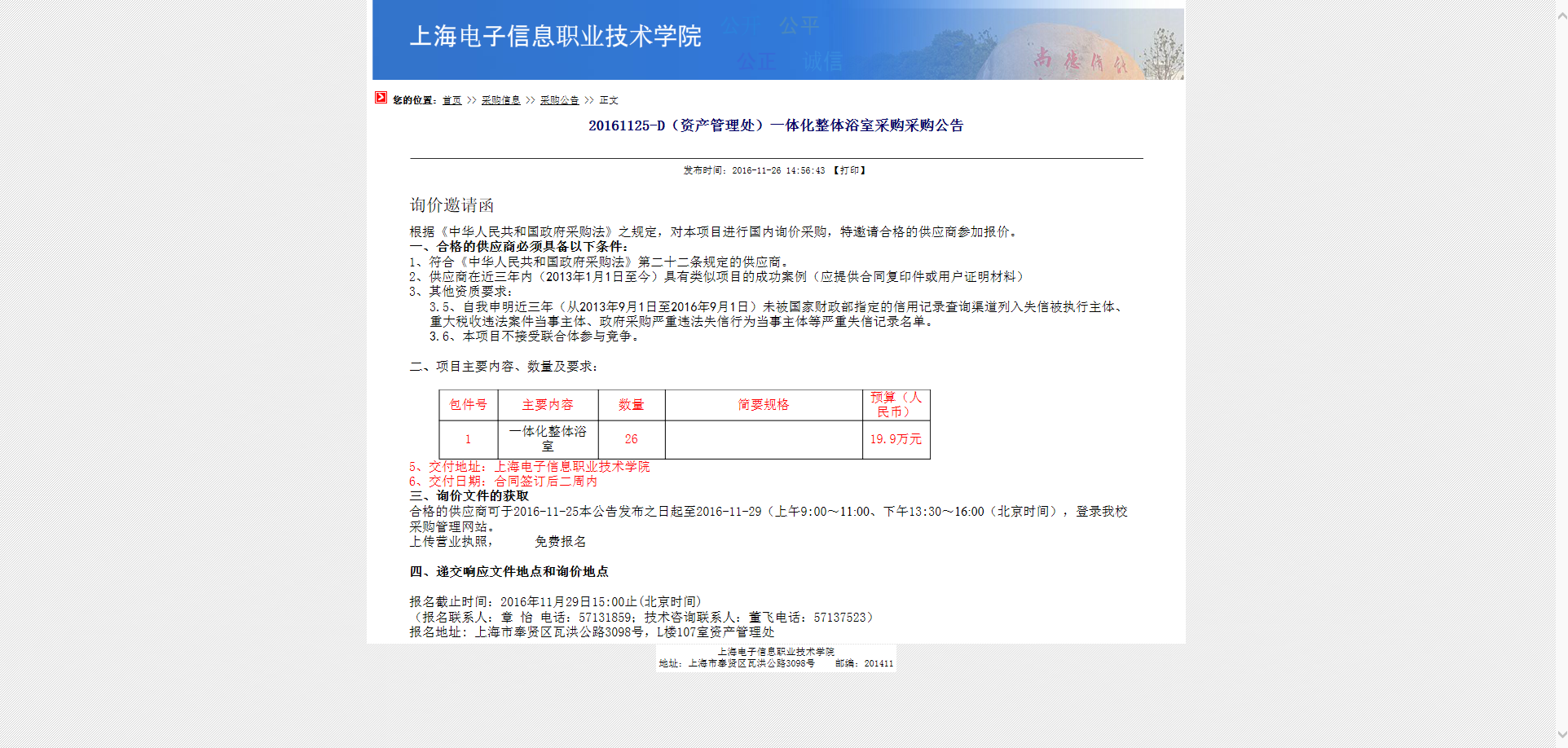
Task: Click the 正文 breadcrumb text
Action: click(x=609, y=100)
